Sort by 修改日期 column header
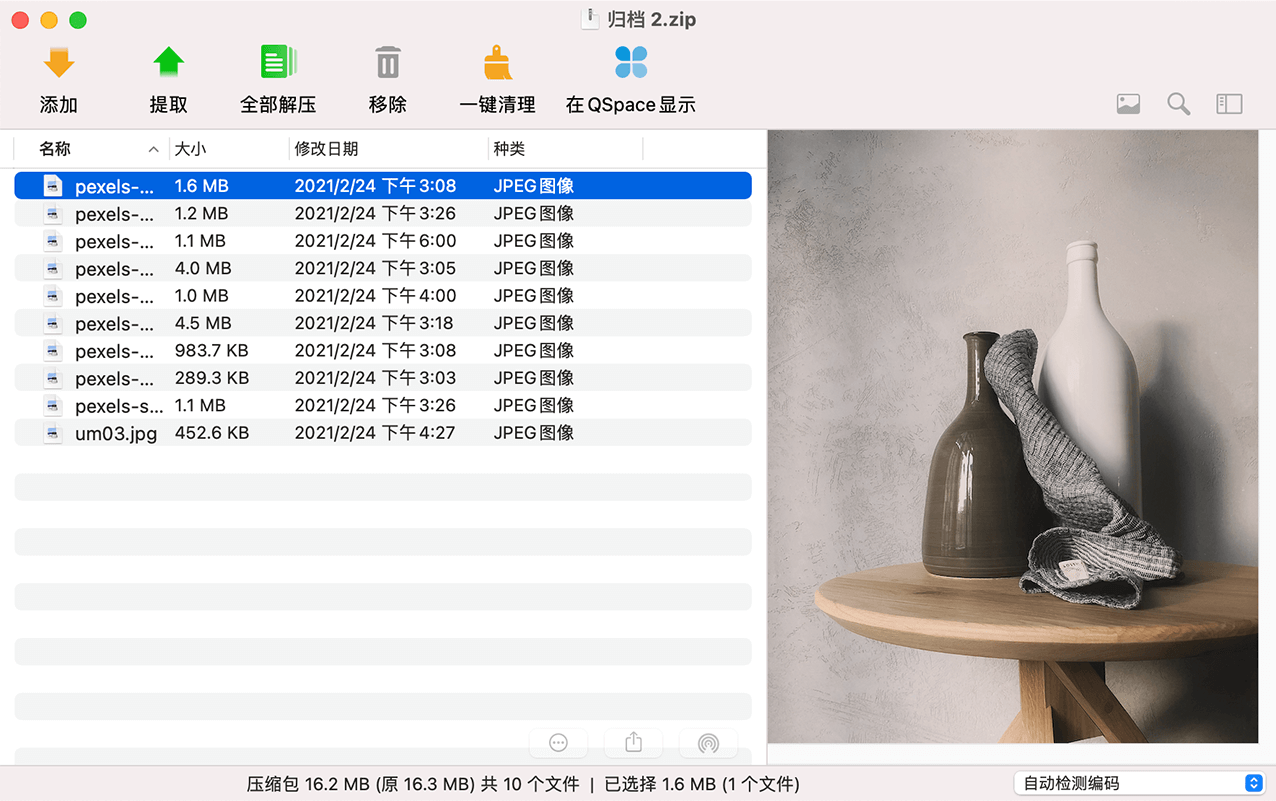Image resolution: width=1276 pixels, height=801 pixels. tap(330, 148)
